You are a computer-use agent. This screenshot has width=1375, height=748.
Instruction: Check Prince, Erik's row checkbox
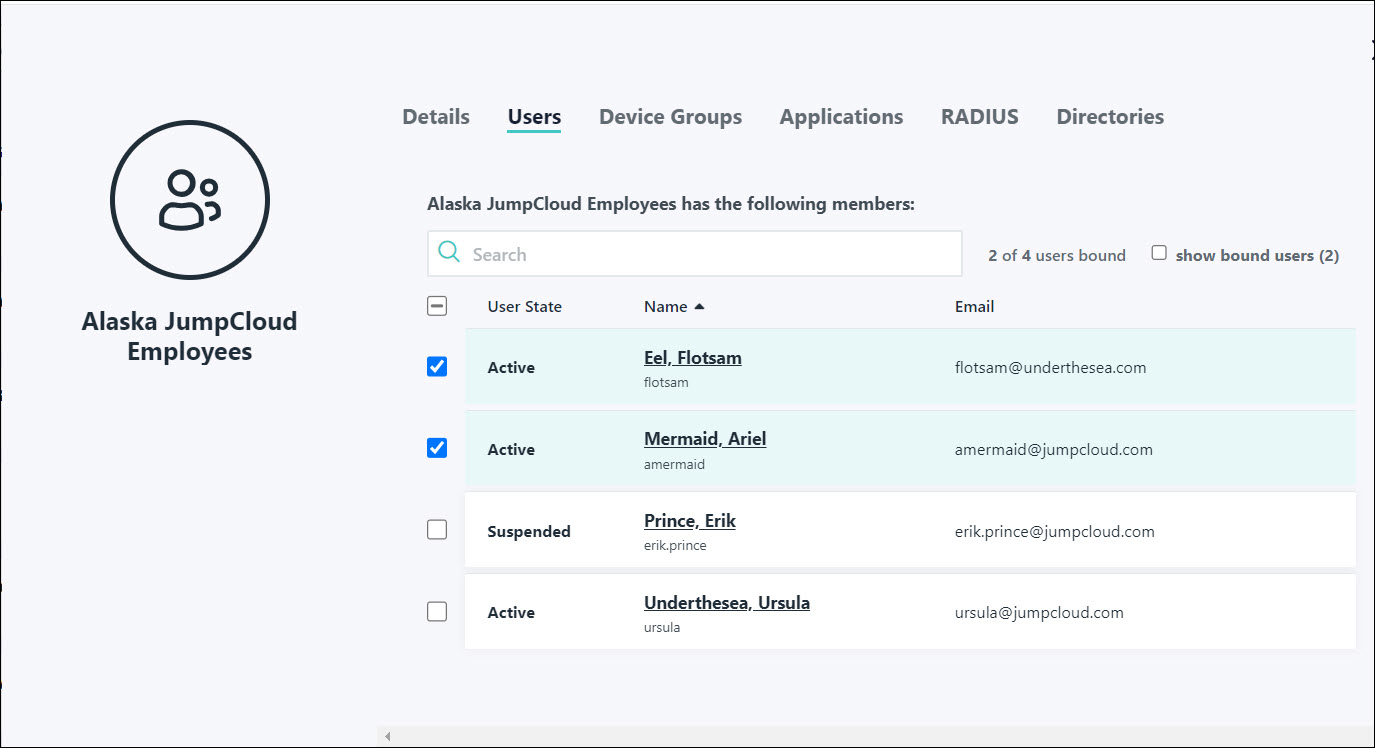pyautogui.click(x=437, y=529)
